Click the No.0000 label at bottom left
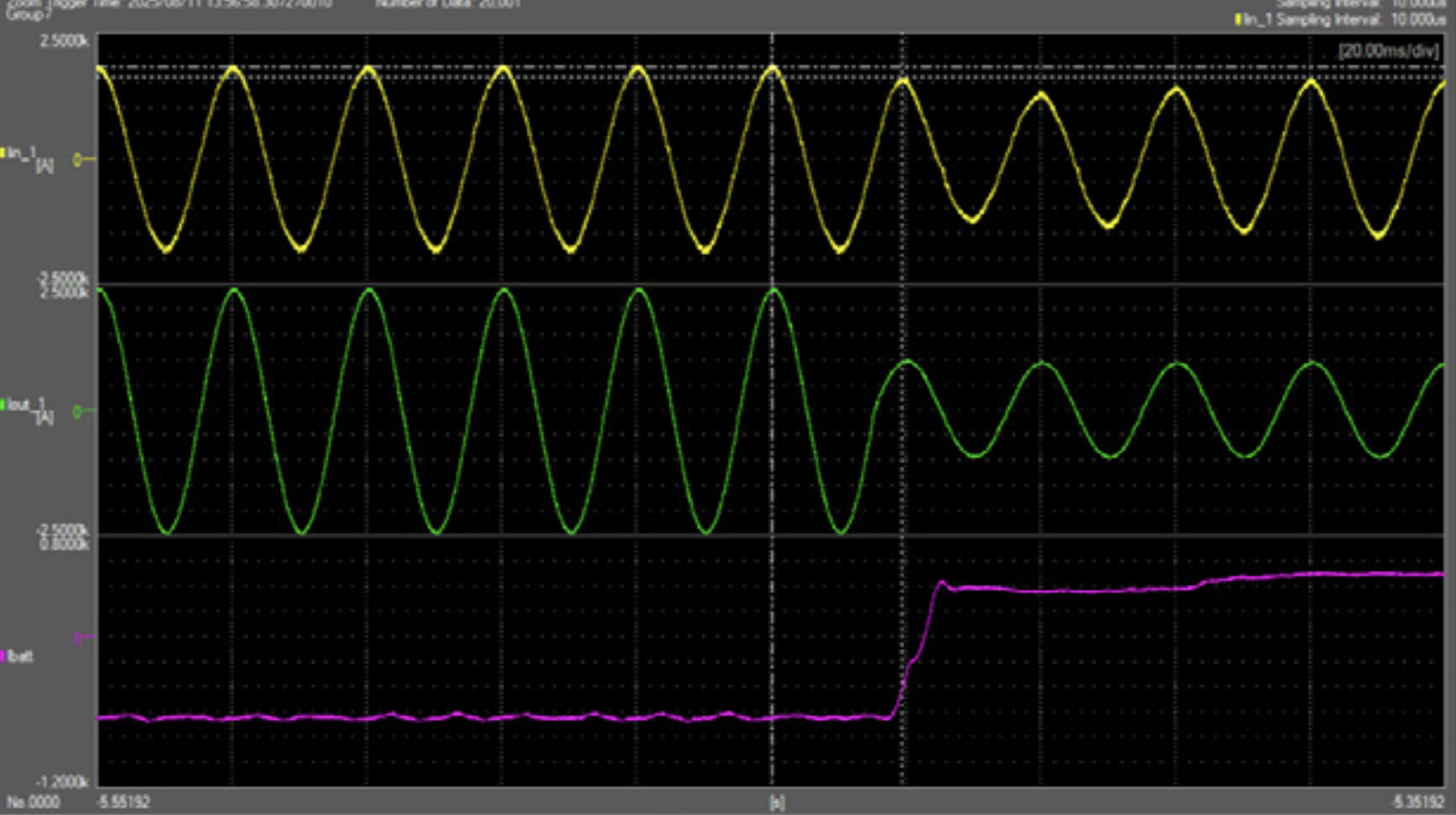The height and width of the screenshot is (815, 1456). pos(33,802)
